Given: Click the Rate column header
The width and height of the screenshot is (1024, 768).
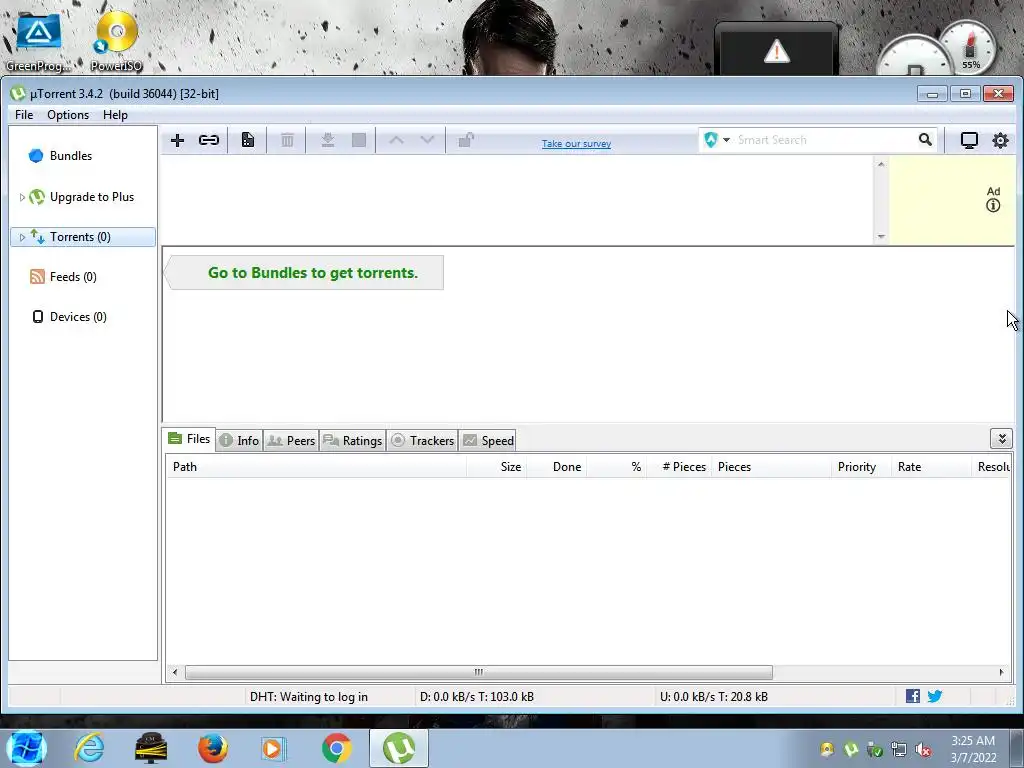Looking at the screenshot, I should pyautogui.click(x=931, y=467).
